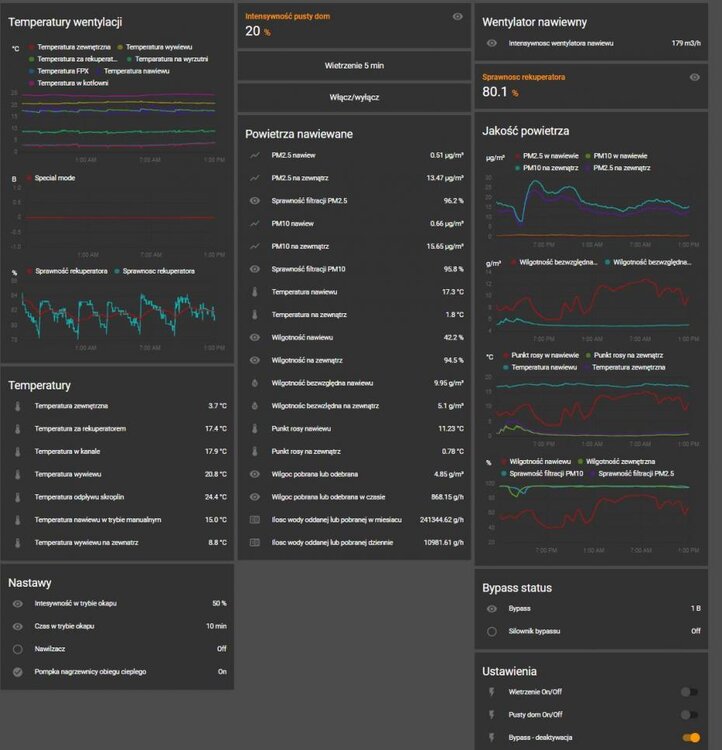Click the flash icon beside Wietrzenie On/Off
Image resolution: width=722 pixels, height=750 pixels.
(x=491, y=691)
